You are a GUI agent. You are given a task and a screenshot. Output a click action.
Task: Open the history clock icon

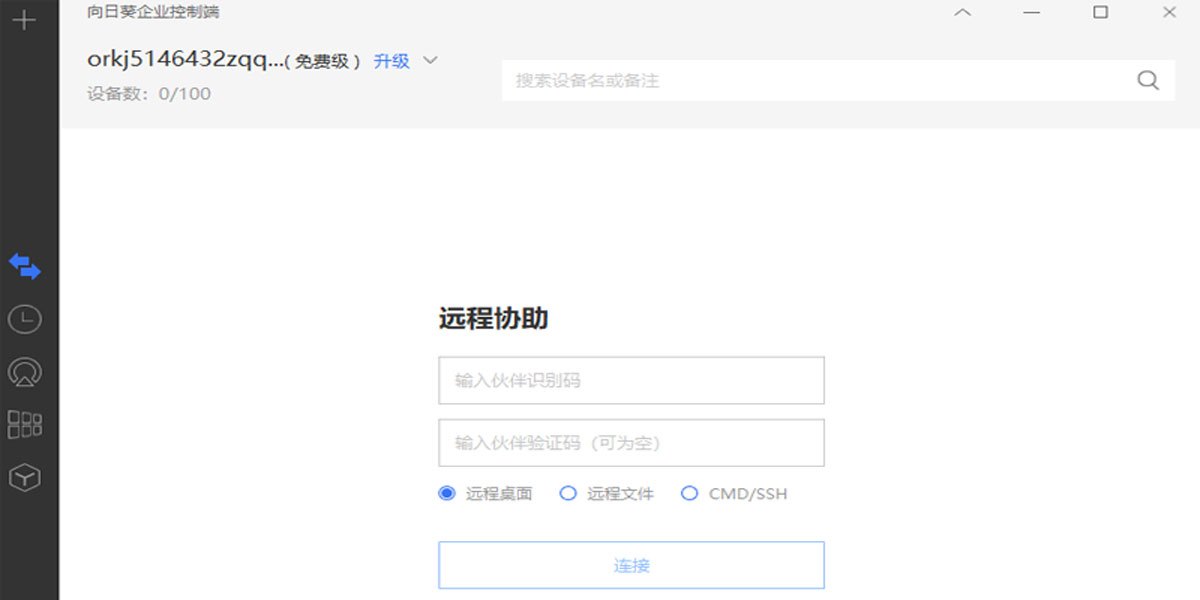point(25,320)
